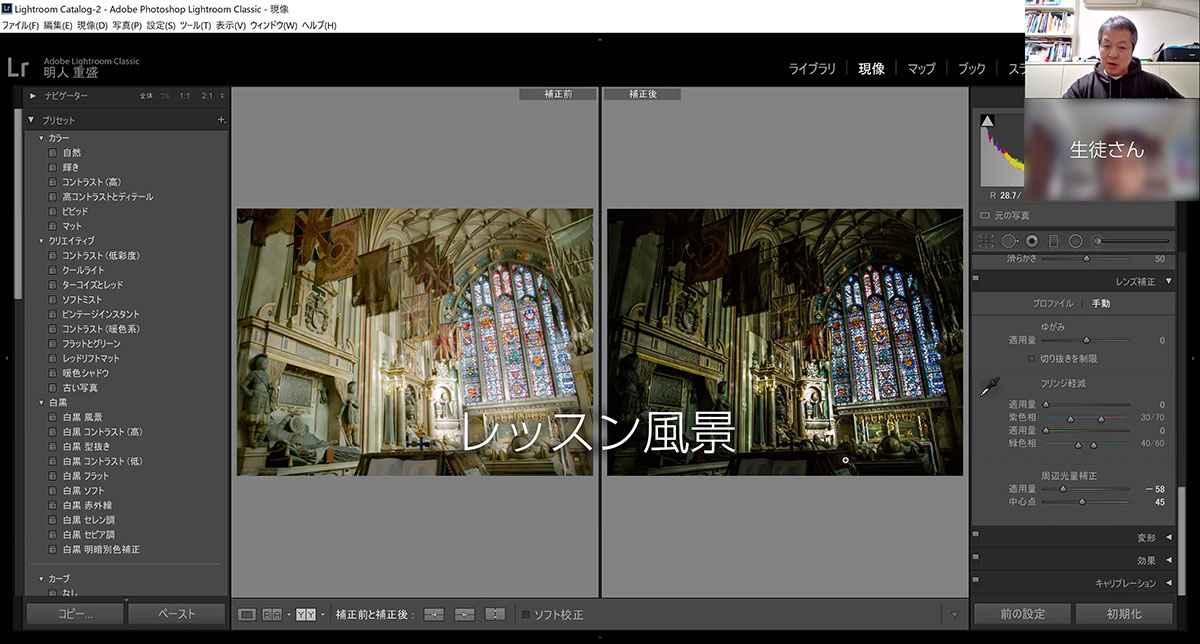Click the Lr application logo

pyautogui.click(x=17, y=68)
